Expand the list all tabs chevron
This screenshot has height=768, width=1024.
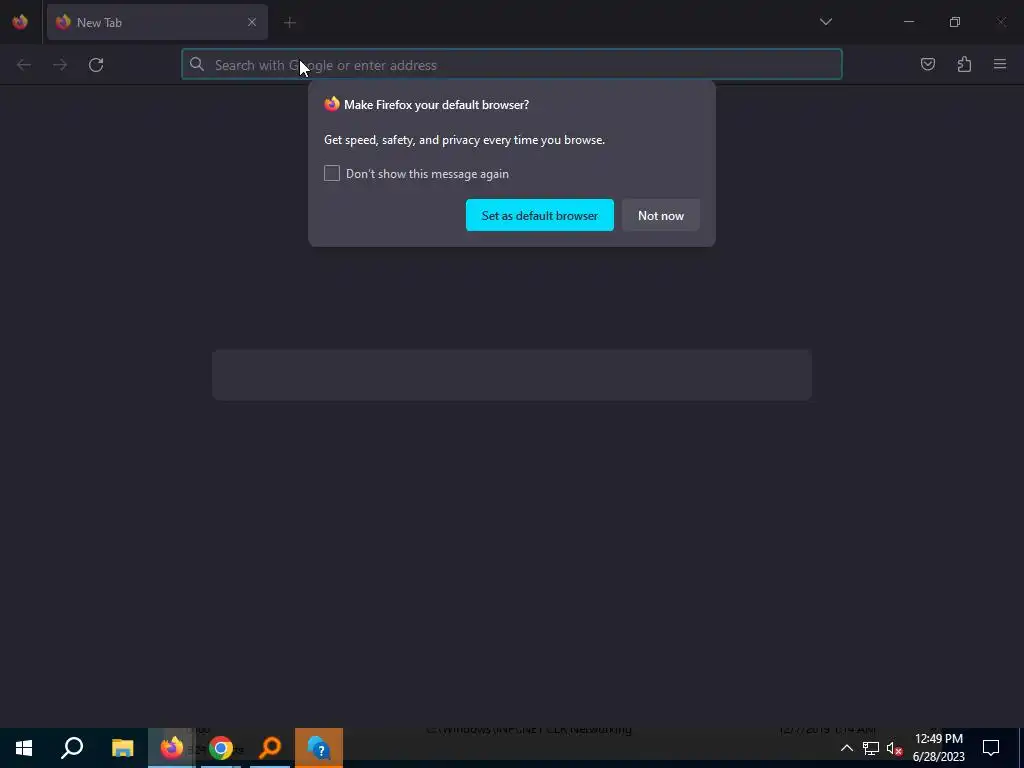pos(825,22)
